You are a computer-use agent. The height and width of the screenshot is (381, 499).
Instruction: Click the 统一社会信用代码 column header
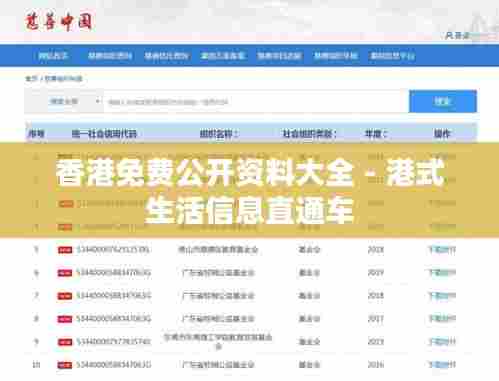(x=104, y=134)
